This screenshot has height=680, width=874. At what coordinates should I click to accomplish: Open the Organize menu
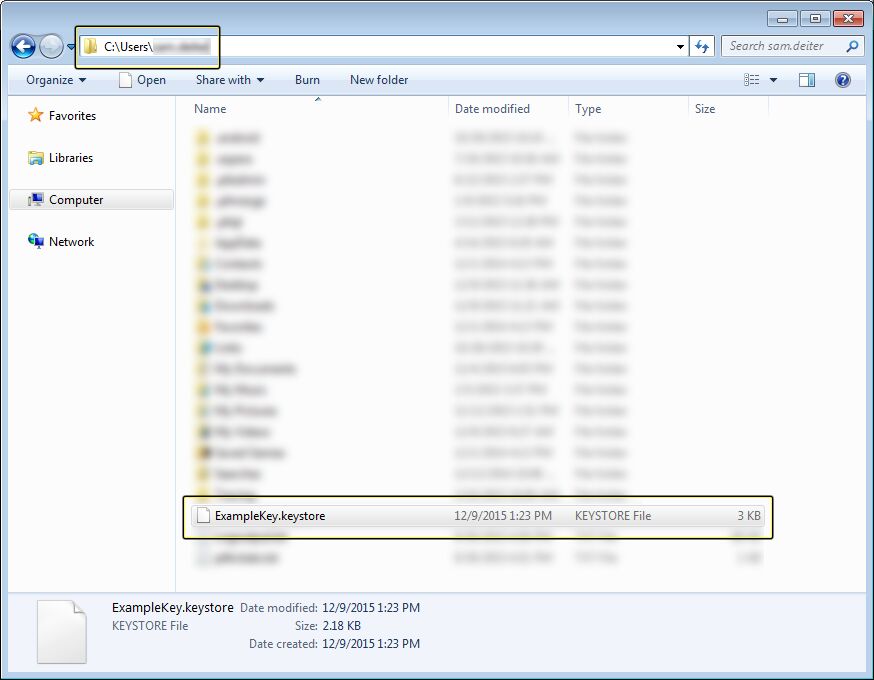coord(56,80)
